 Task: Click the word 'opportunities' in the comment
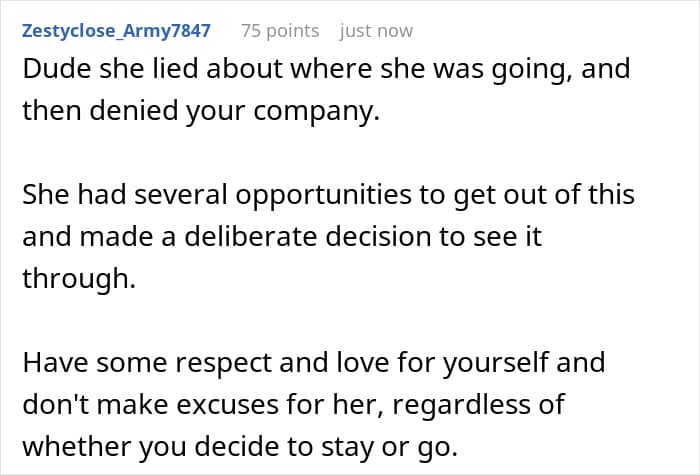(x=323, y=196)
